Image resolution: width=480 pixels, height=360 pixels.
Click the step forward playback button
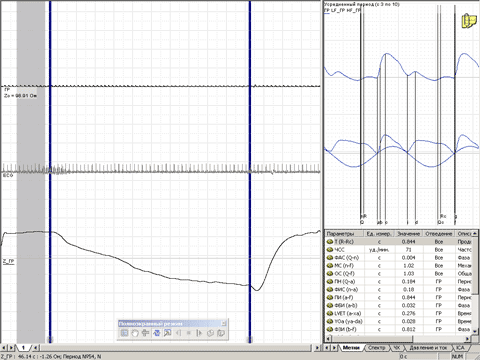[199, 333]
